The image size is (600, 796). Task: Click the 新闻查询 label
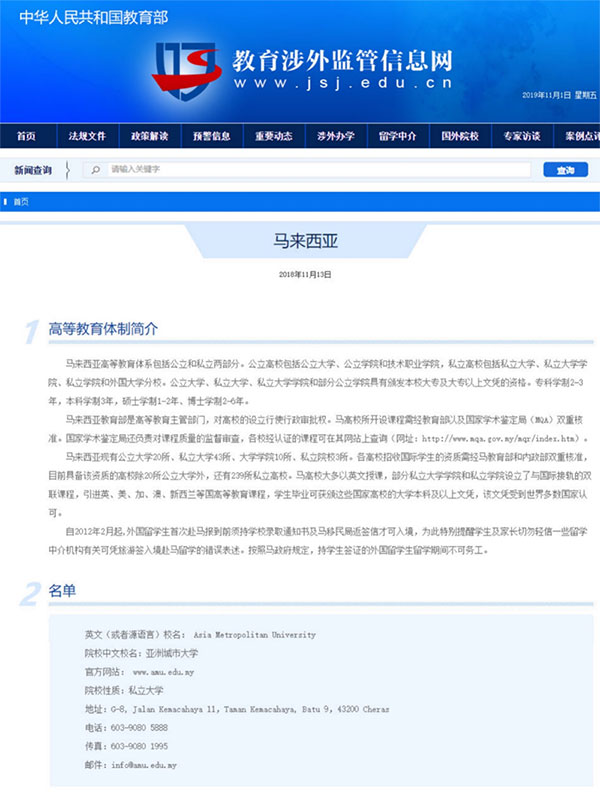pos(33,170)
